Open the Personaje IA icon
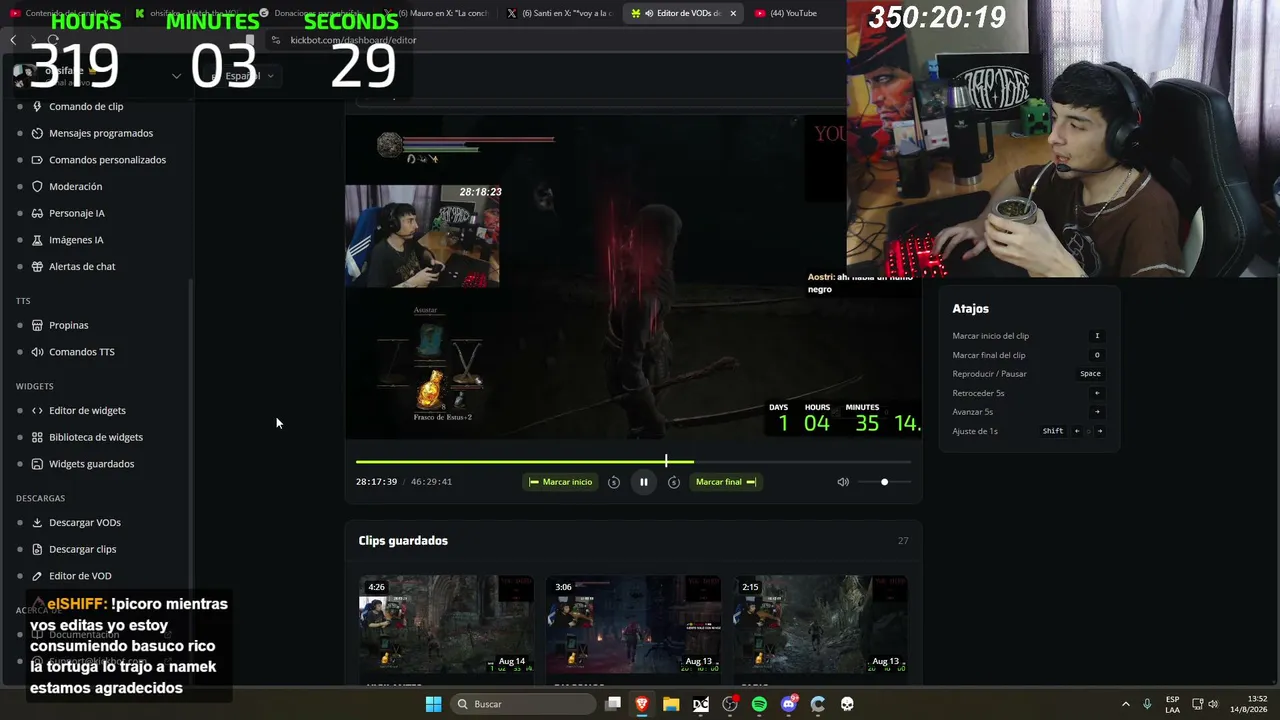Screen dimensions: 1280x720 37,213
